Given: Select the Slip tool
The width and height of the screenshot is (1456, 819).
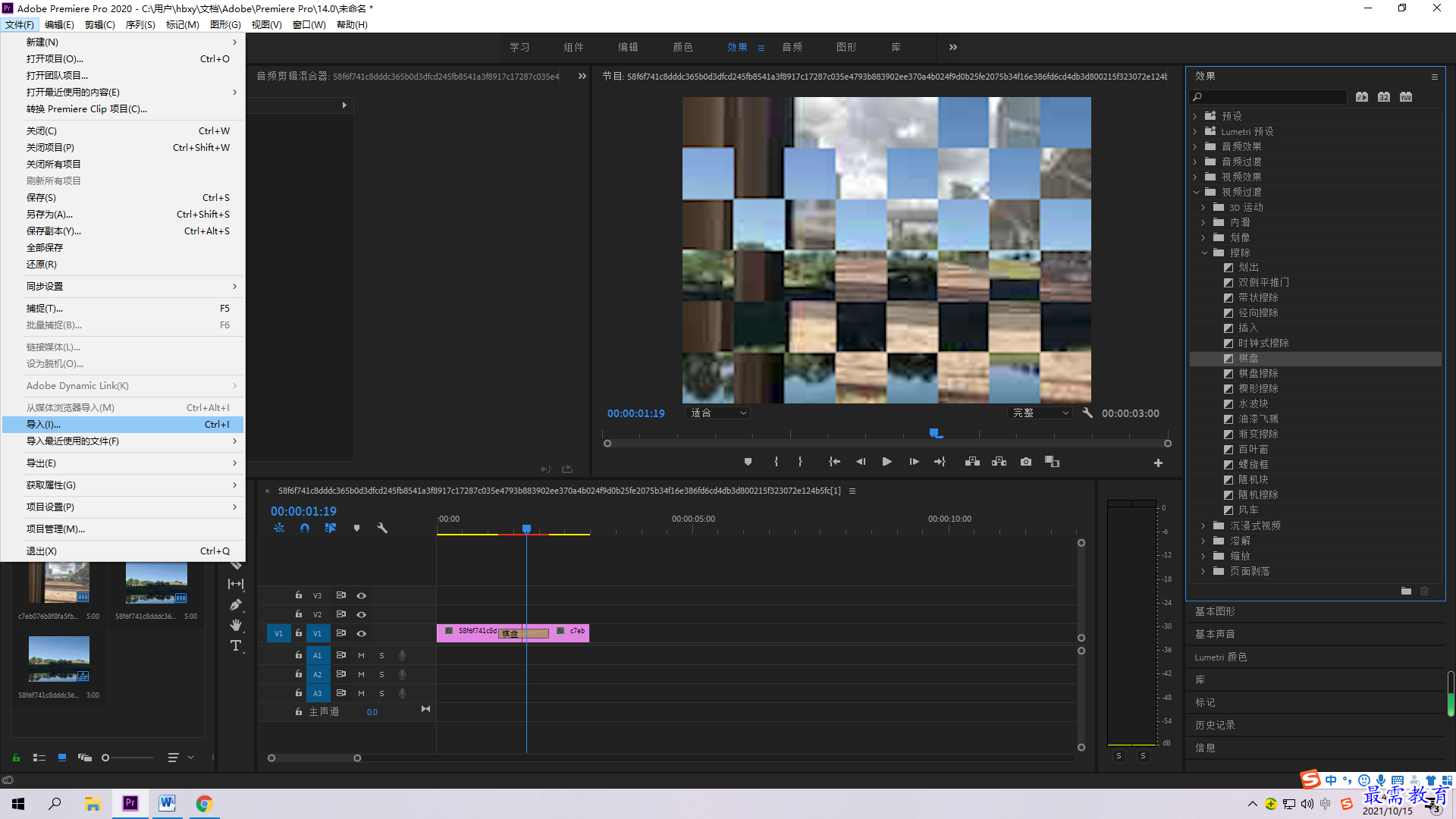Looking at the screenshot, I should click(236, 584).
